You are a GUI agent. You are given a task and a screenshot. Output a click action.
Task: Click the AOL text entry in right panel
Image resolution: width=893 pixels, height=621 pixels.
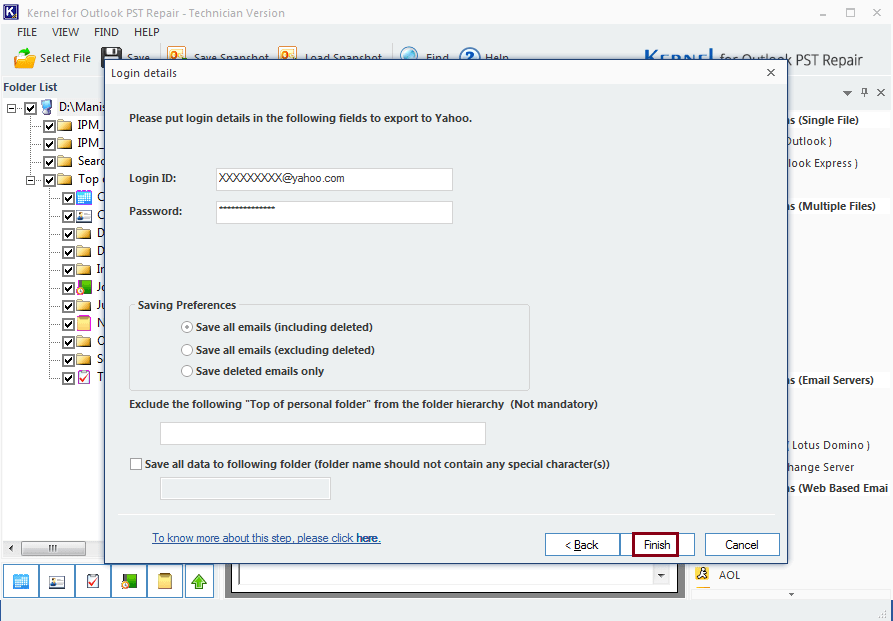[729, 575]
